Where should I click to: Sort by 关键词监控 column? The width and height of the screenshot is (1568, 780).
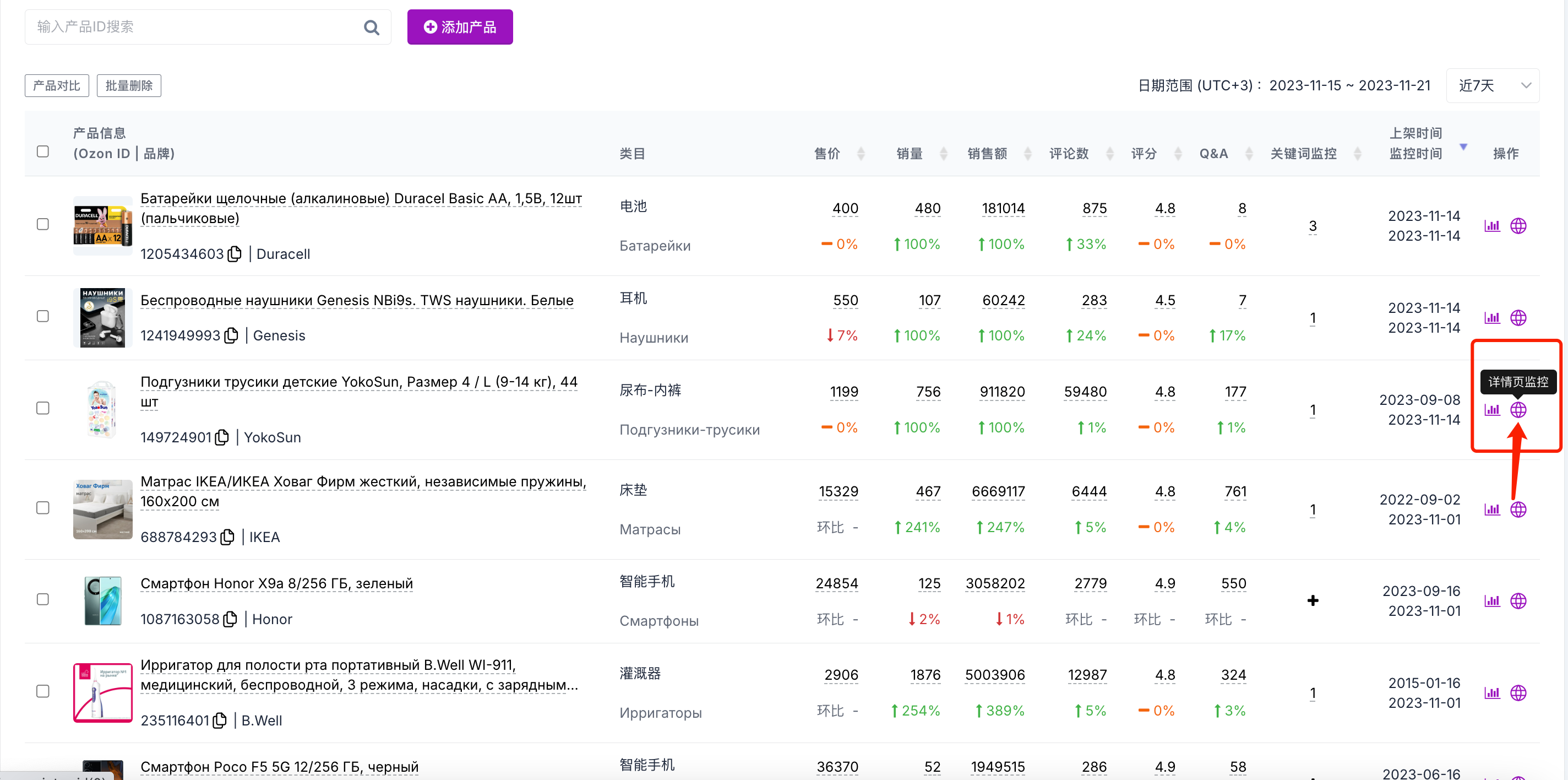(1357, 154)
